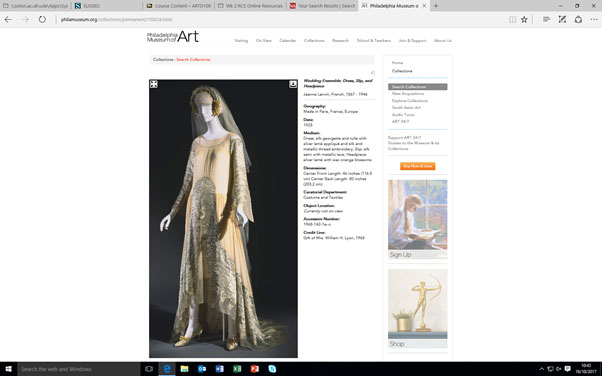The width and height of the screenshot is (602, 376).
Task: Go forward in browser history
Action: [x=25, y=20]
